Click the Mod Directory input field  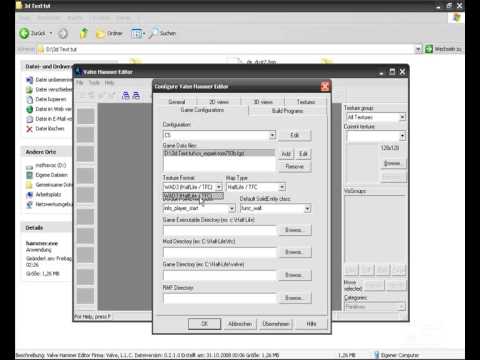coord(220,252)
